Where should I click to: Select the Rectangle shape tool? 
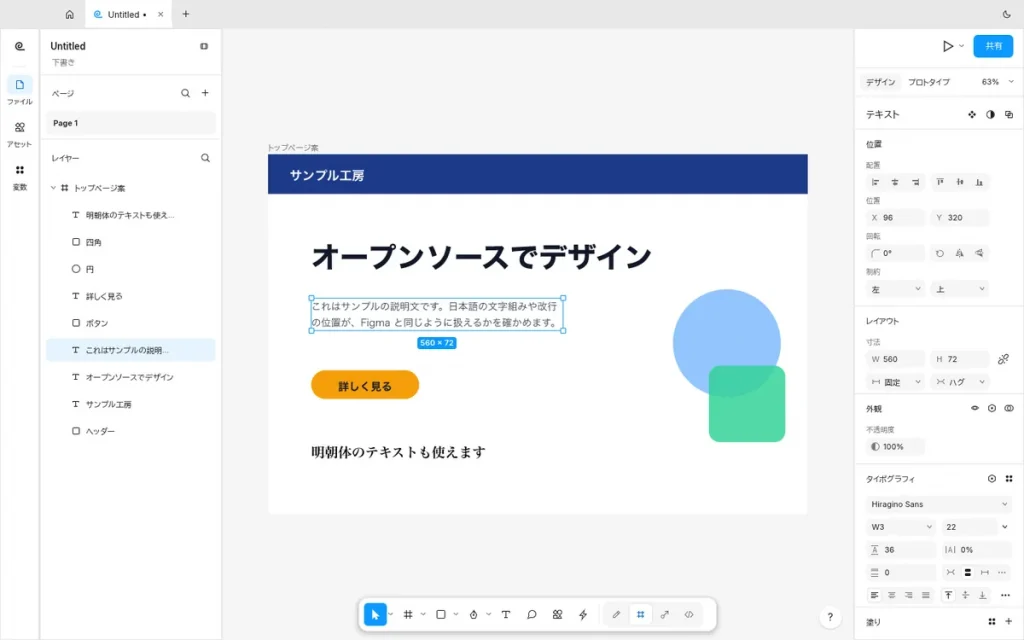click(441, 615)
